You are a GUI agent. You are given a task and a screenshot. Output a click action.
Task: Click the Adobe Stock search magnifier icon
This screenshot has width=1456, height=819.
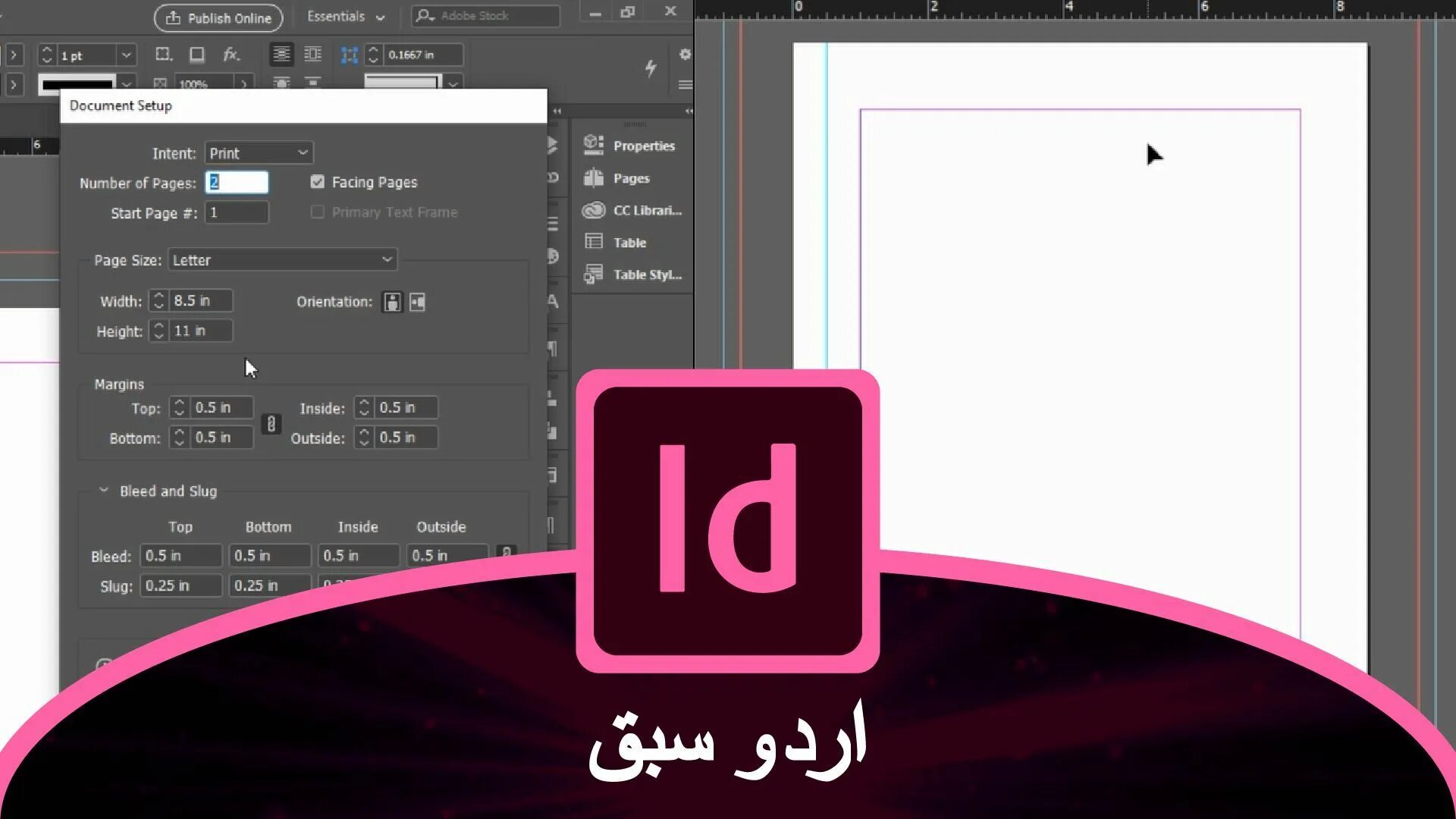425,16
